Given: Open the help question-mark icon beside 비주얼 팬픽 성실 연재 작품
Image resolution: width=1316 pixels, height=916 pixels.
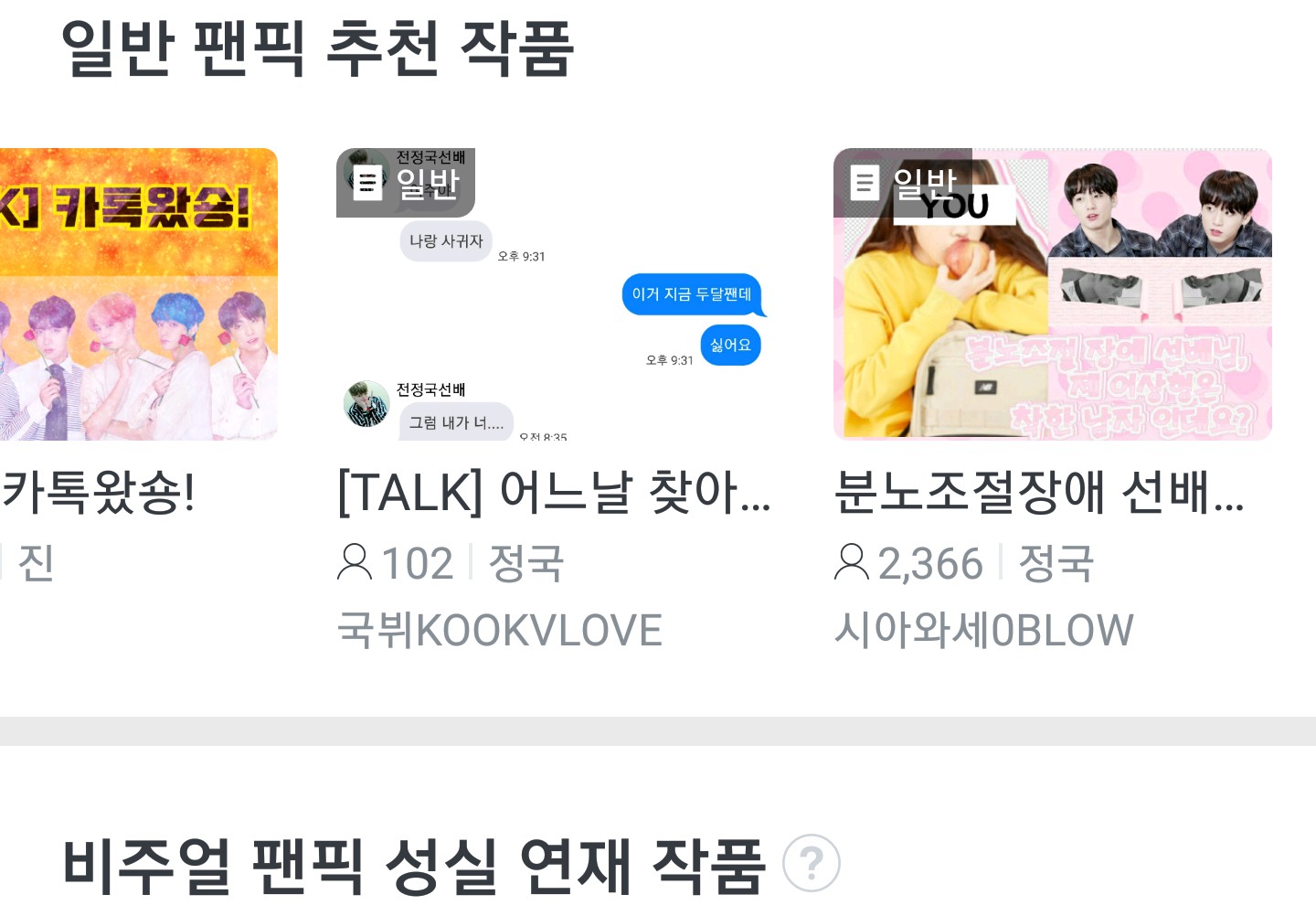Looking at the screenshot, I should pyautogui.click(x=812, y=863).
